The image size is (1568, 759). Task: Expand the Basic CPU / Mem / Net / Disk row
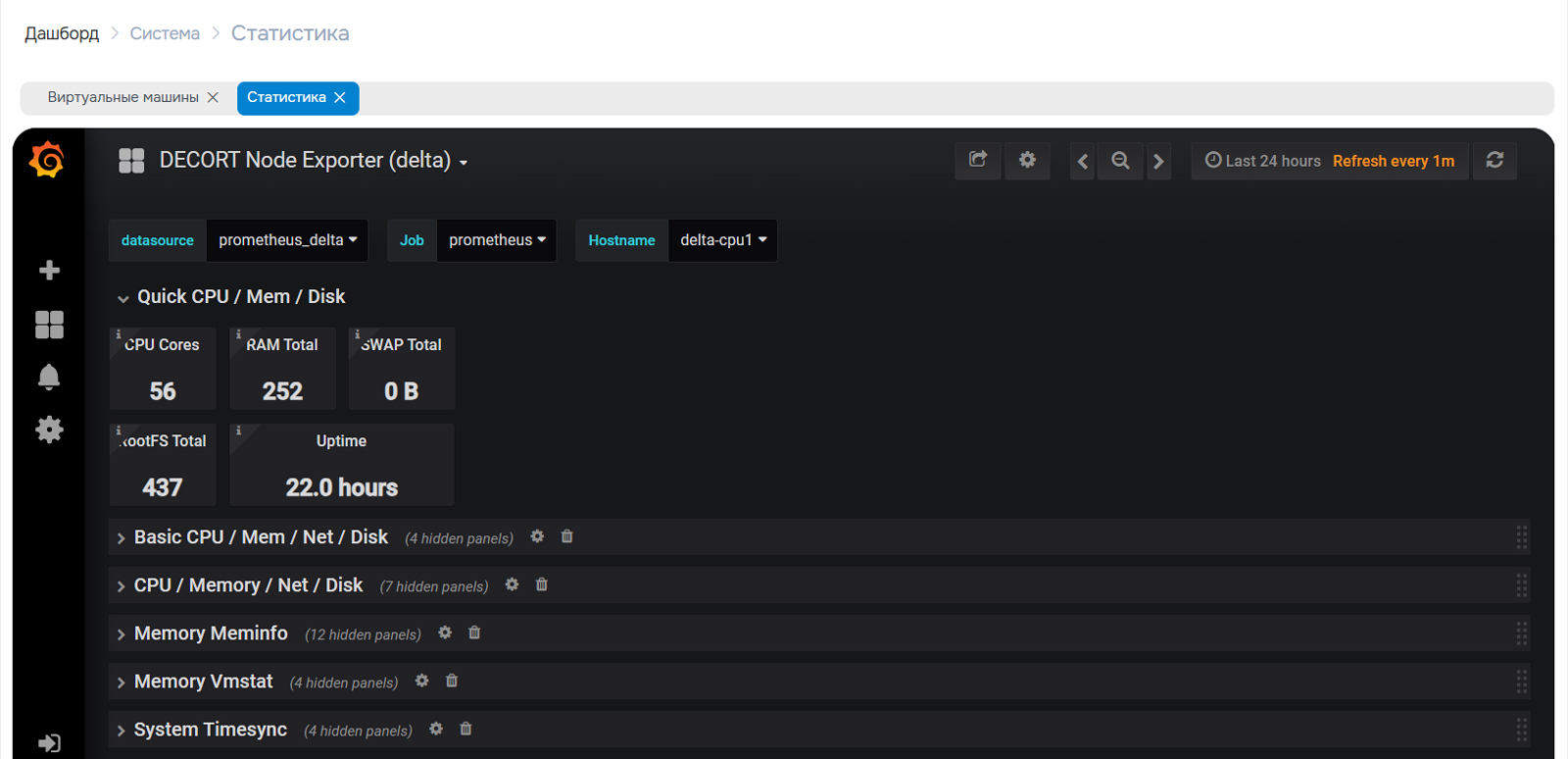click(x=122, y=538)
